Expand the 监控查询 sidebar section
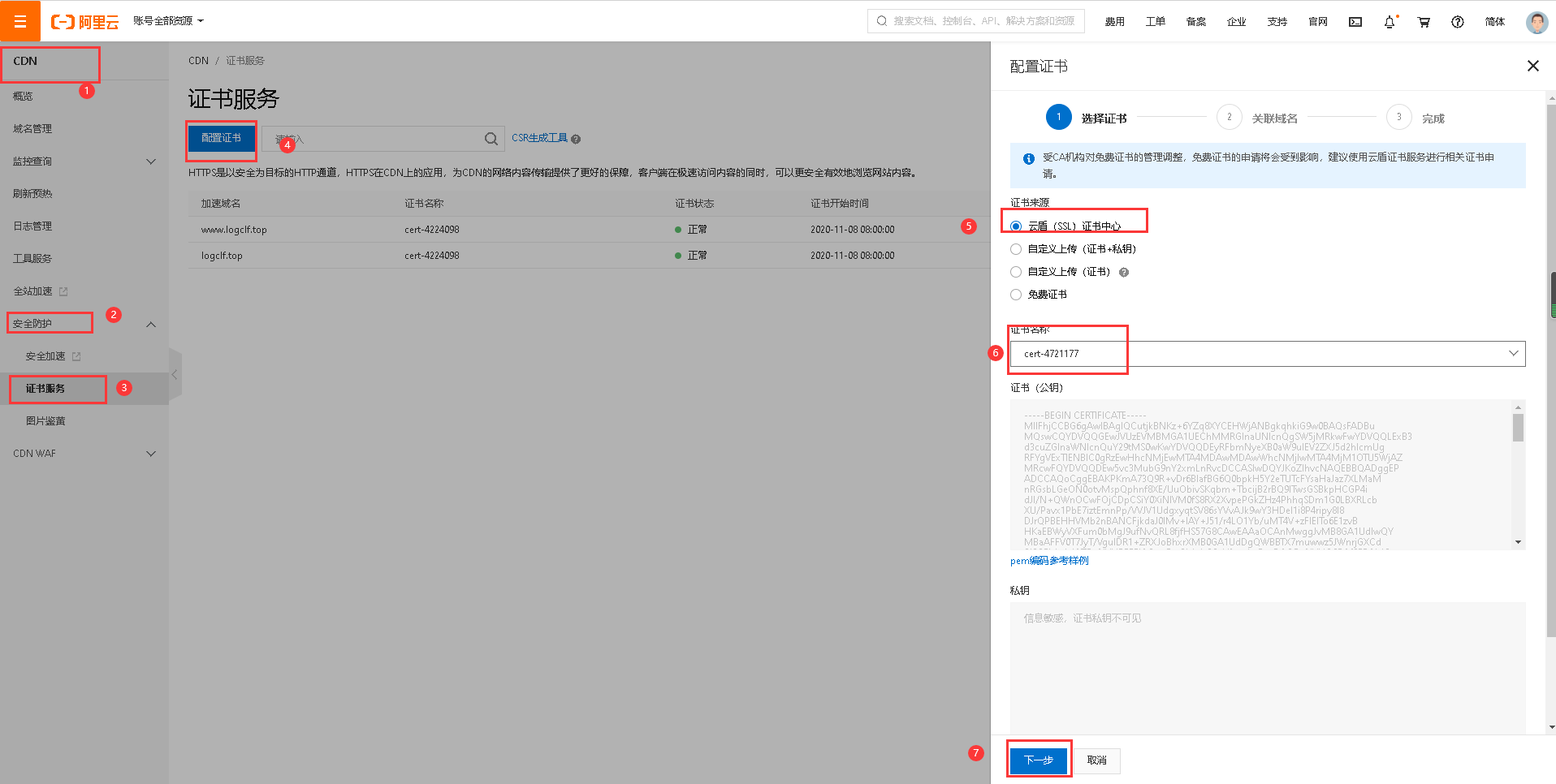 tap(151, 162)
